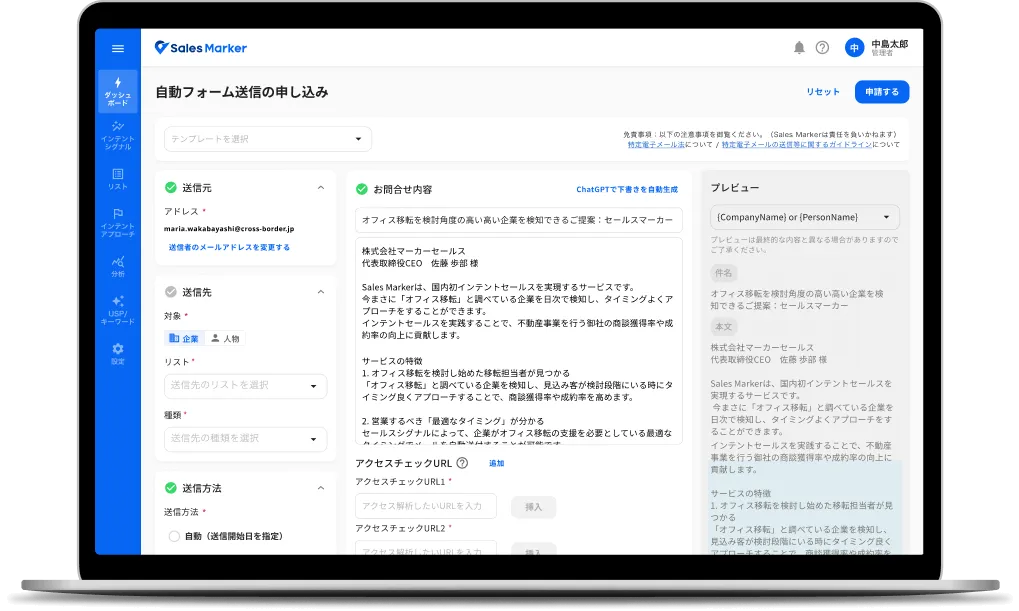Open the 設定 gear in sidebar
The height and width of the screenshot is (611, 1019).
click(118, 353)
